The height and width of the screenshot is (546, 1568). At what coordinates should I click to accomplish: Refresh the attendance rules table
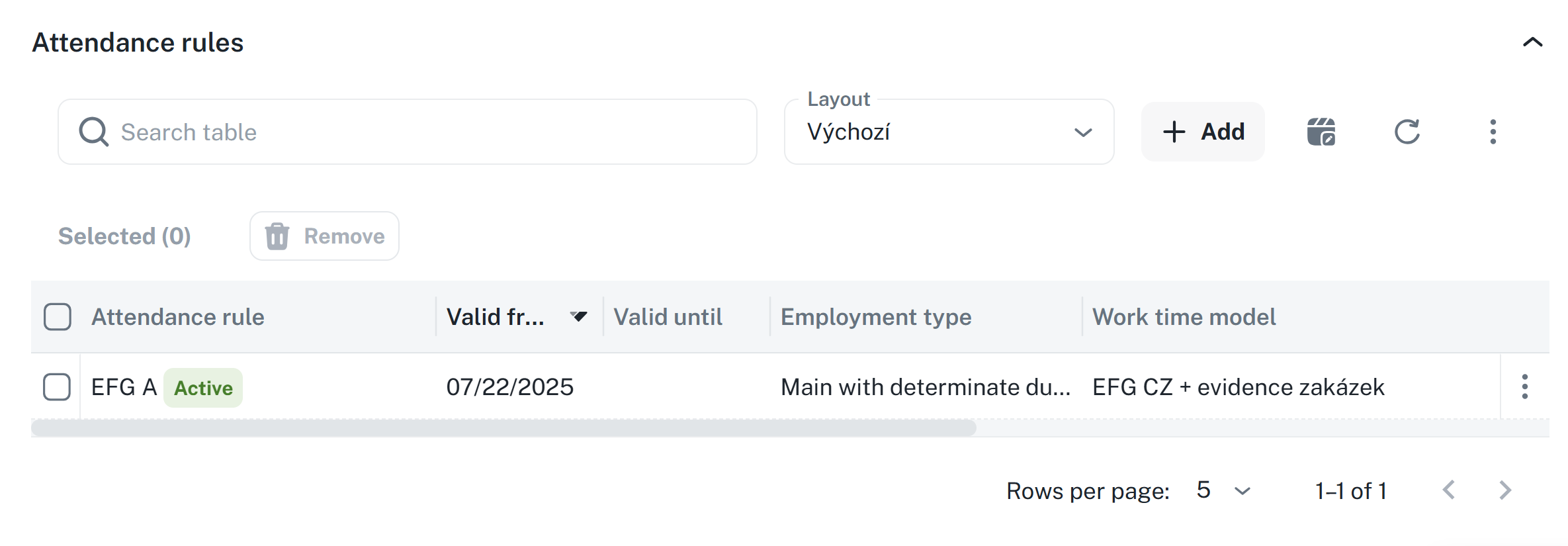[x=1407, y=132]
